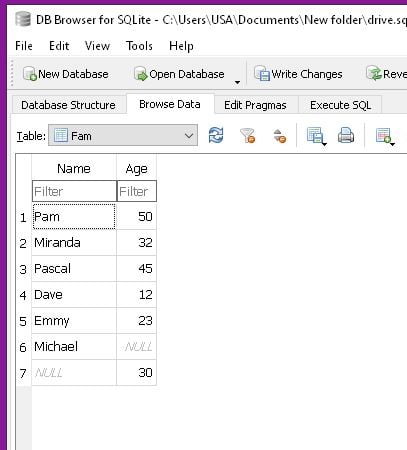Click the Write Changes toolbar button

(298, 74)
